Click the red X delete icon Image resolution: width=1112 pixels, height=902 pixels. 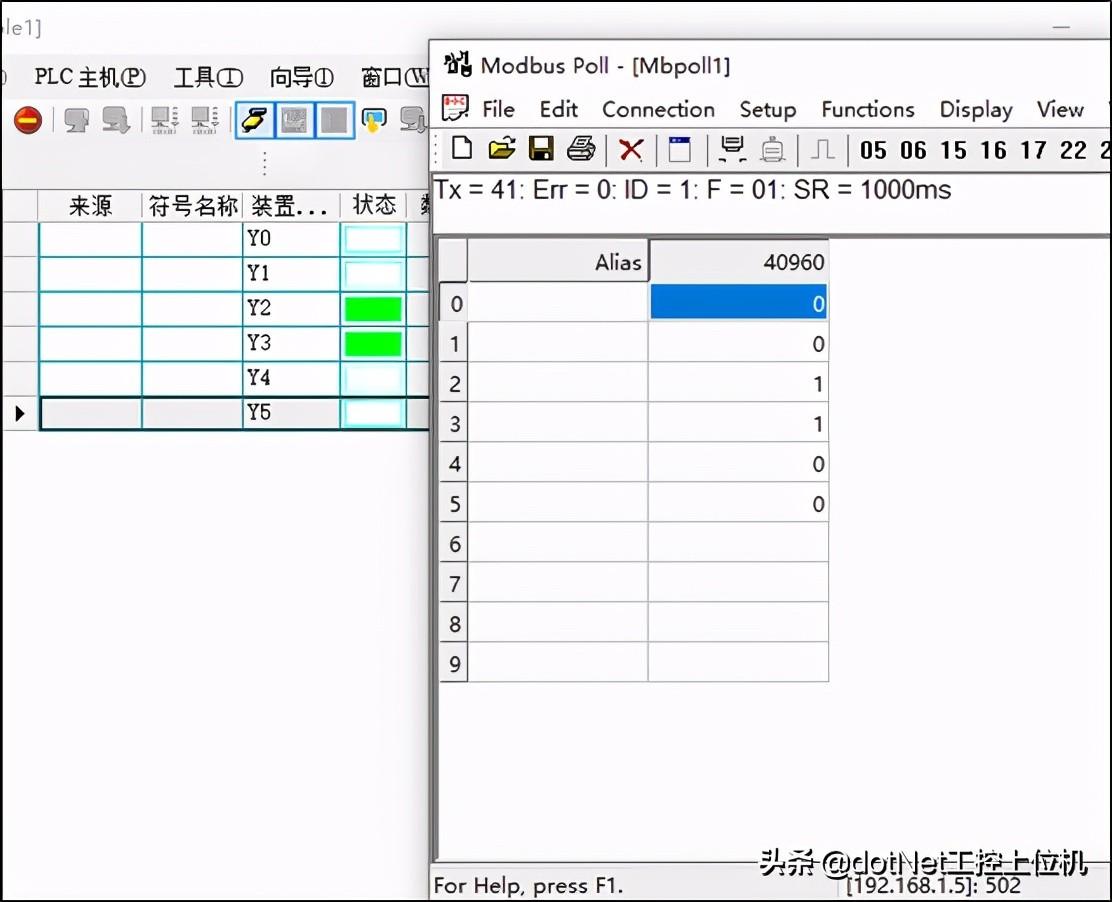[x=630, y=150]
